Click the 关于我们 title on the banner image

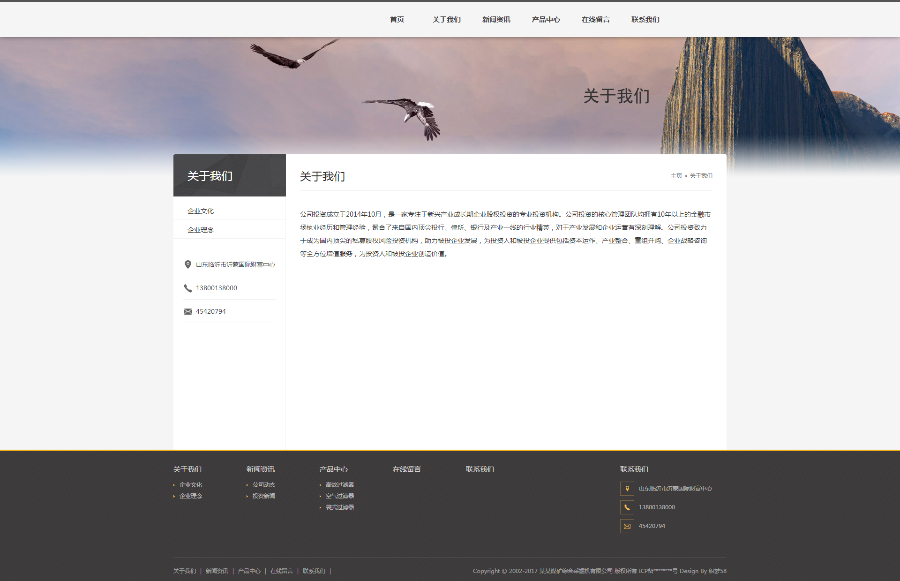click(616, 96)
